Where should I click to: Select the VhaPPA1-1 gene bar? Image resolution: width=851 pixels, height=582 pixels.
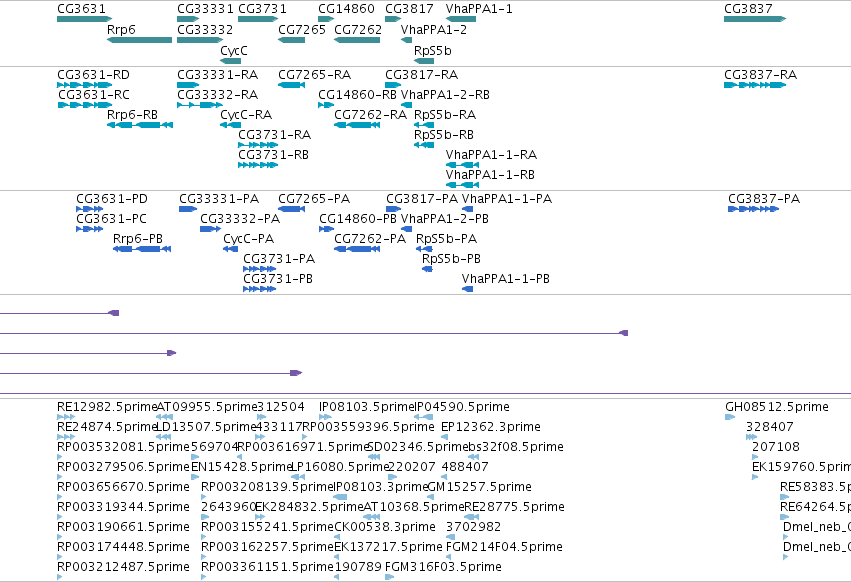[461, 19]
